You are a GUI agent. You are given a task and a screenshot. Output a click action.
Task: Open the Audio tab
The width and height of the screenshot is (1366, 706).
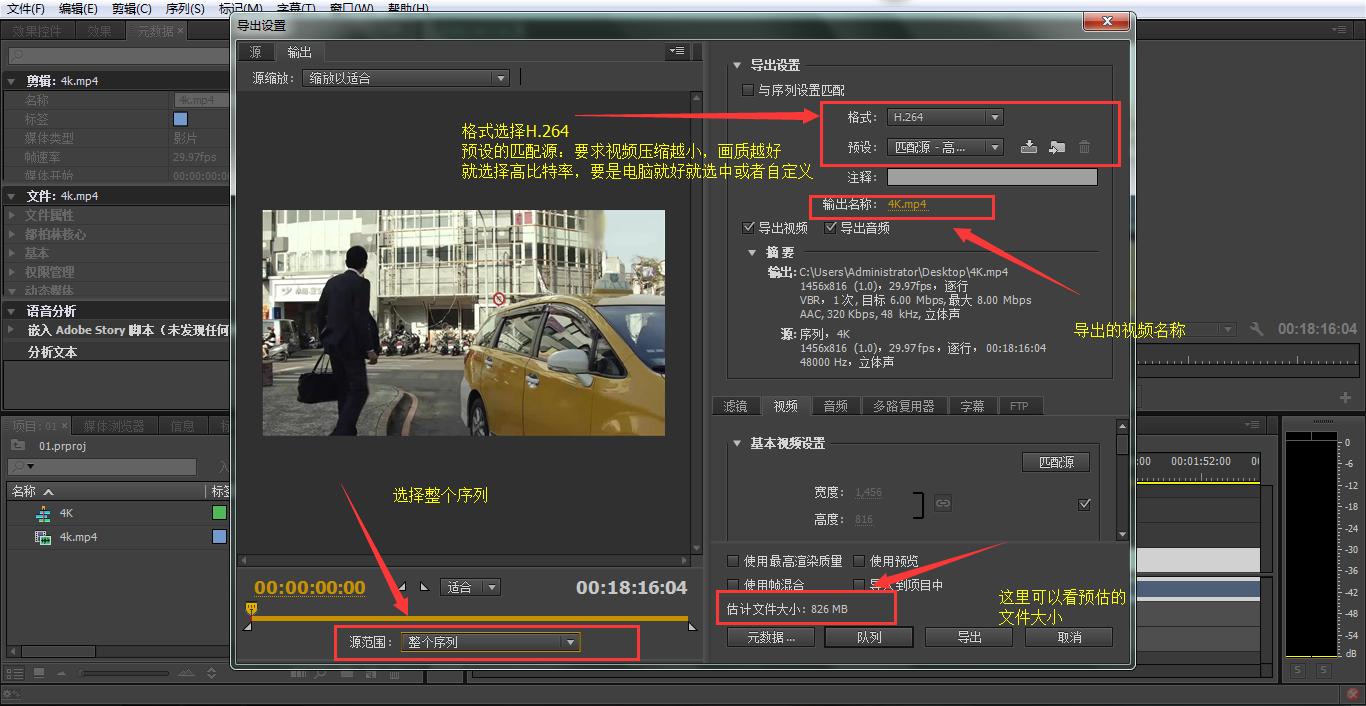(836, 406)
